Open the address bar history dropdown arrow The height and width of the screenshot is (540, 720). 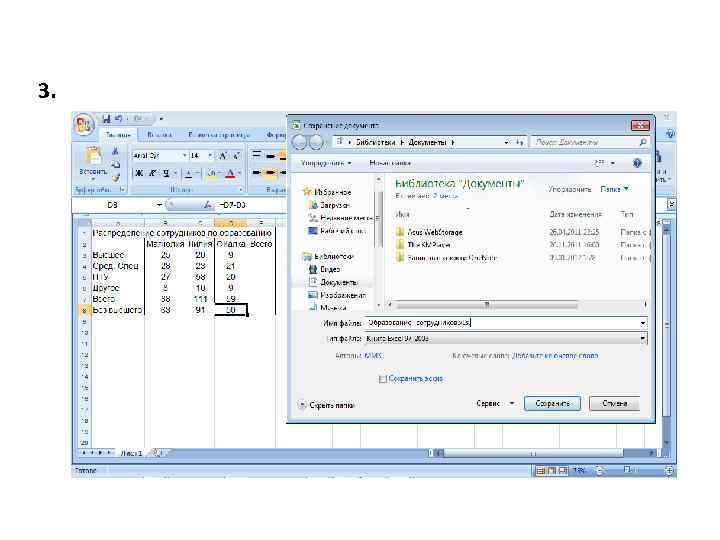[x=506, y=142]
